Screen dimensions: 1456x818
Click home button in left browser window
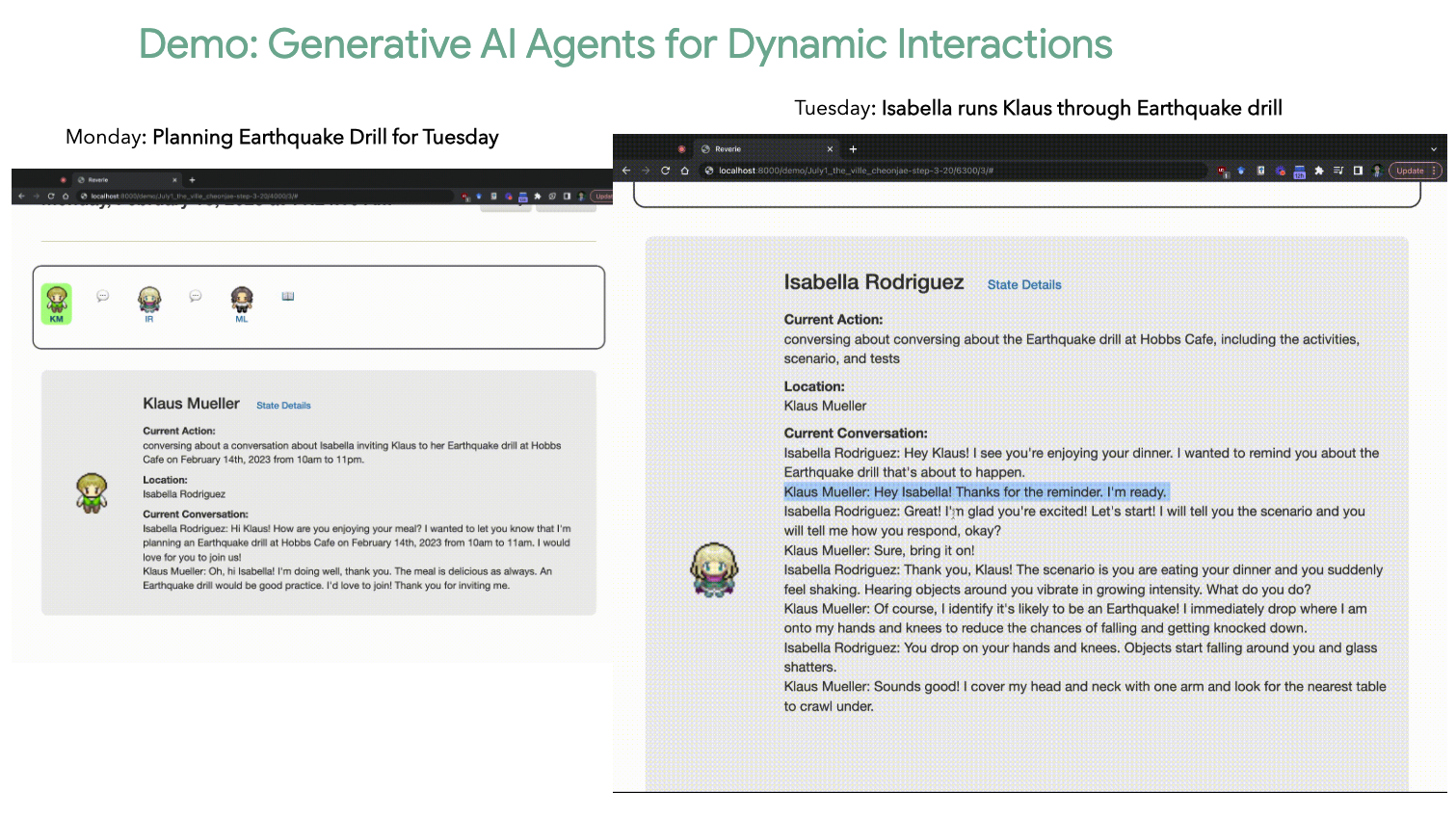pos(66,196)
